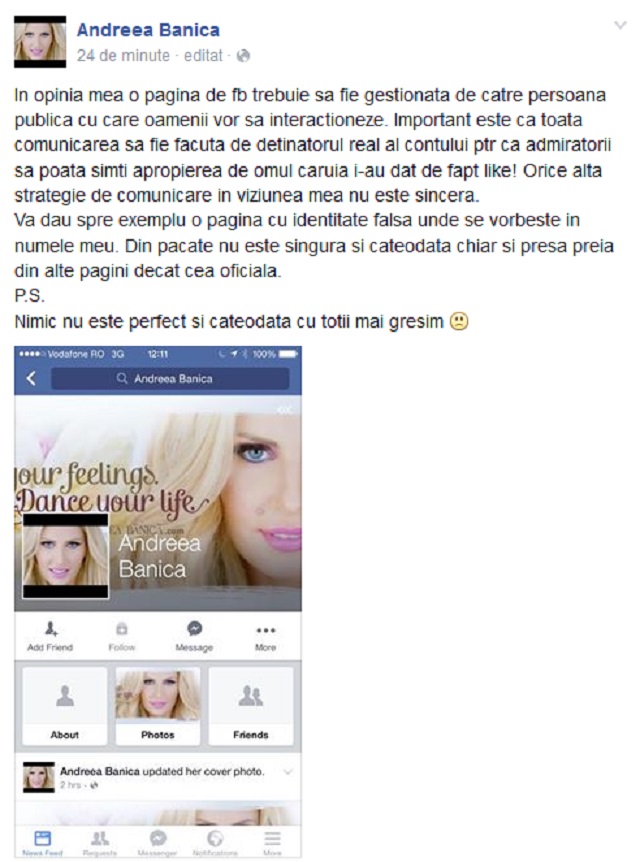The width and height of the screenshot is (640, 862).
Task: Click the public globe privacy icon
Action: [243, 56]
